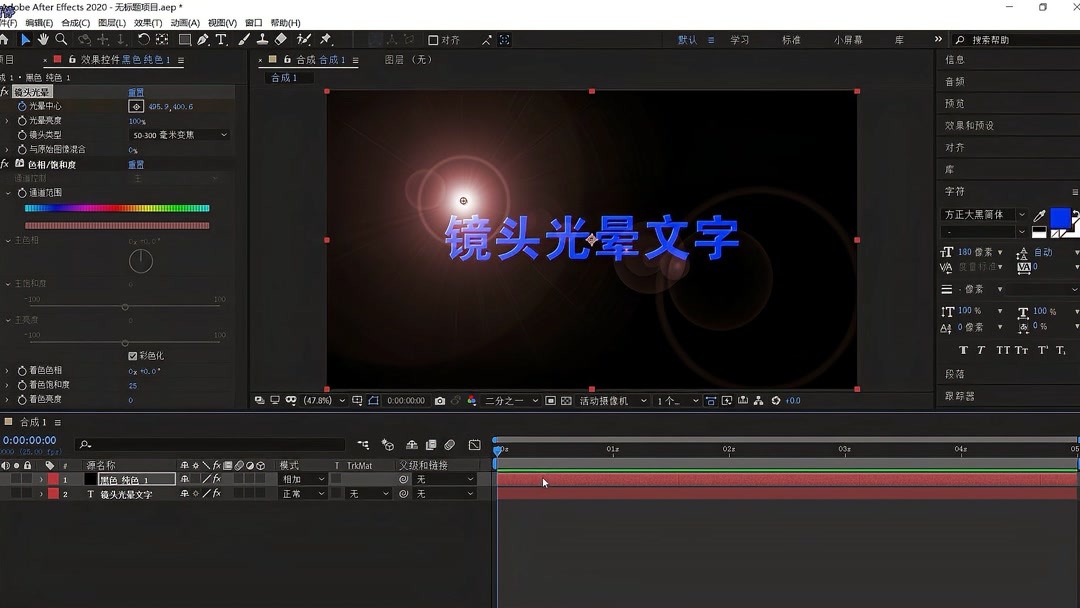
Task: Take a snapshot of the composition viewer
Action: point(440,400)
